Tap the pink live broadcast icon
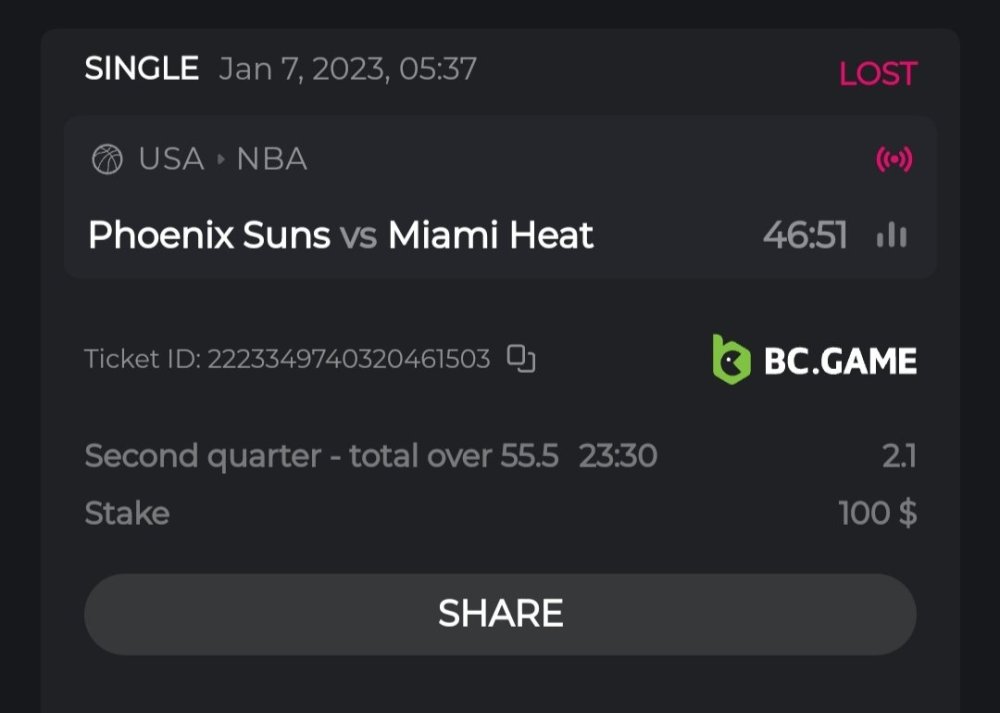This screenshot has height=713, width=1000. coord(894,160)
